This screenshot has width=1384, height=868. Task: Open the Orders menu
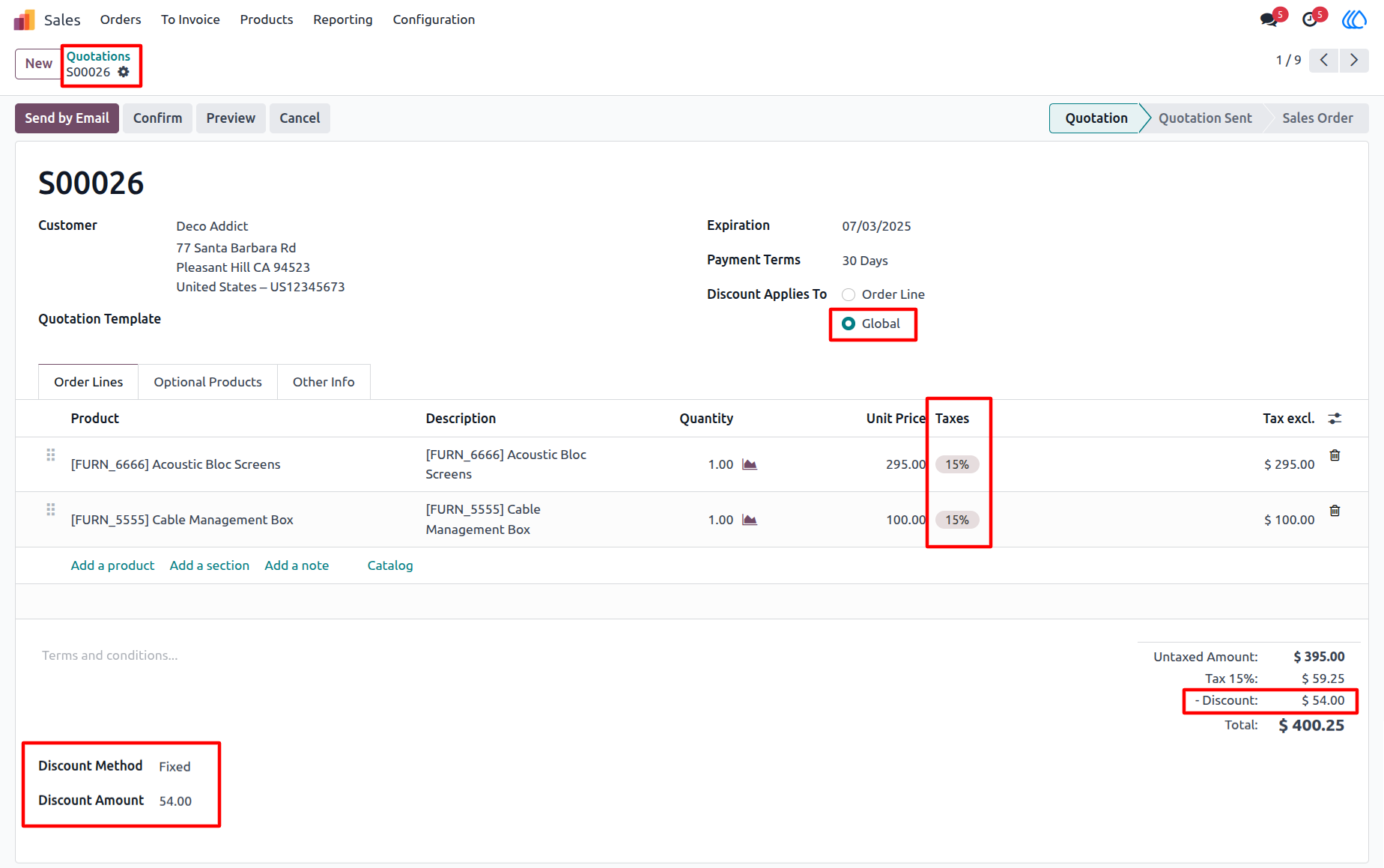(x=121, y=19)
